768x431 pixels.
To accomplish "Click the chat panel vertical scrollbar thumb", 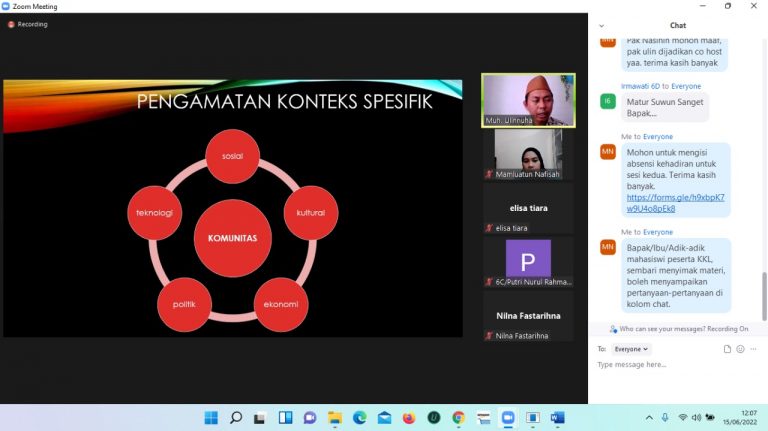I will click(x=764, y=296).
